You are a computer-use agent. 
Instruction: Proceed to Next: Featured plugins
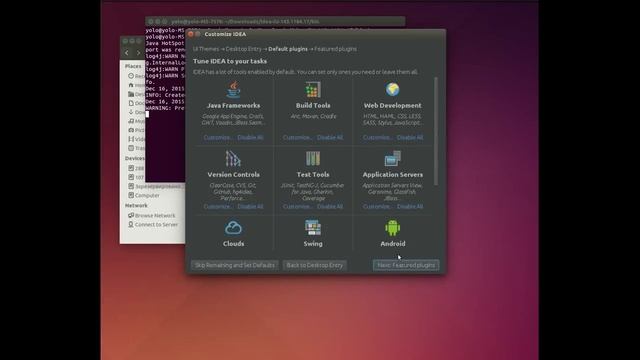[x=406, y=265]
